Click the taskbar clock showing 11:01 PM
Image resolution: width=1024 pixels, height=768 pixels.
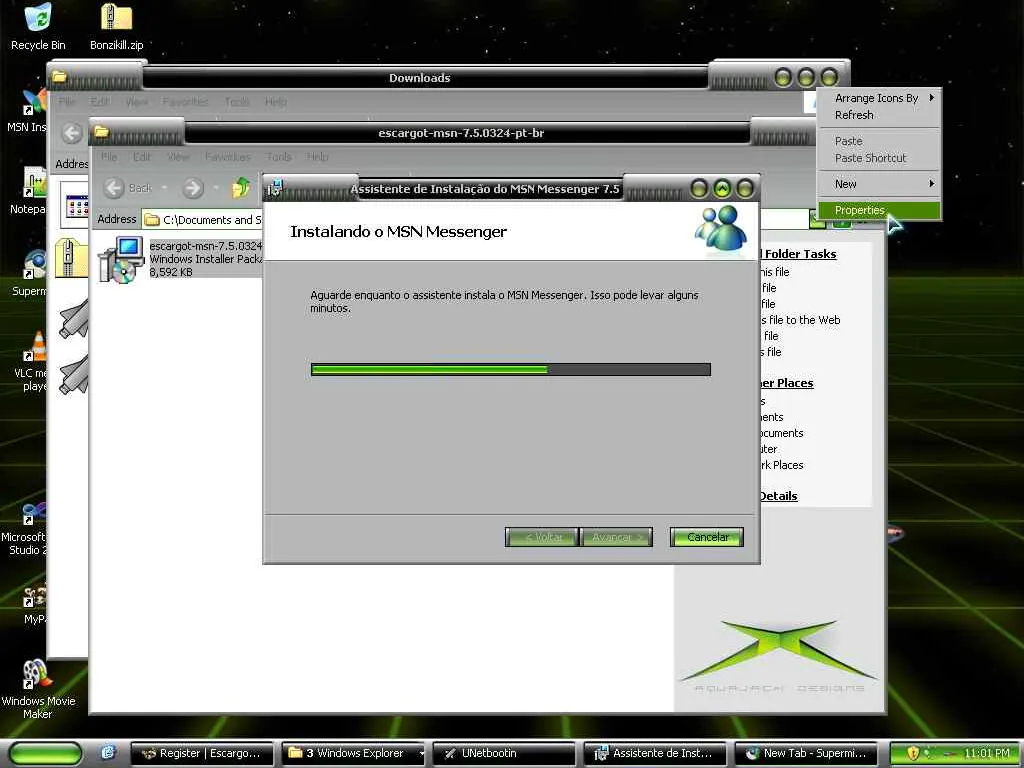[987, 753]
